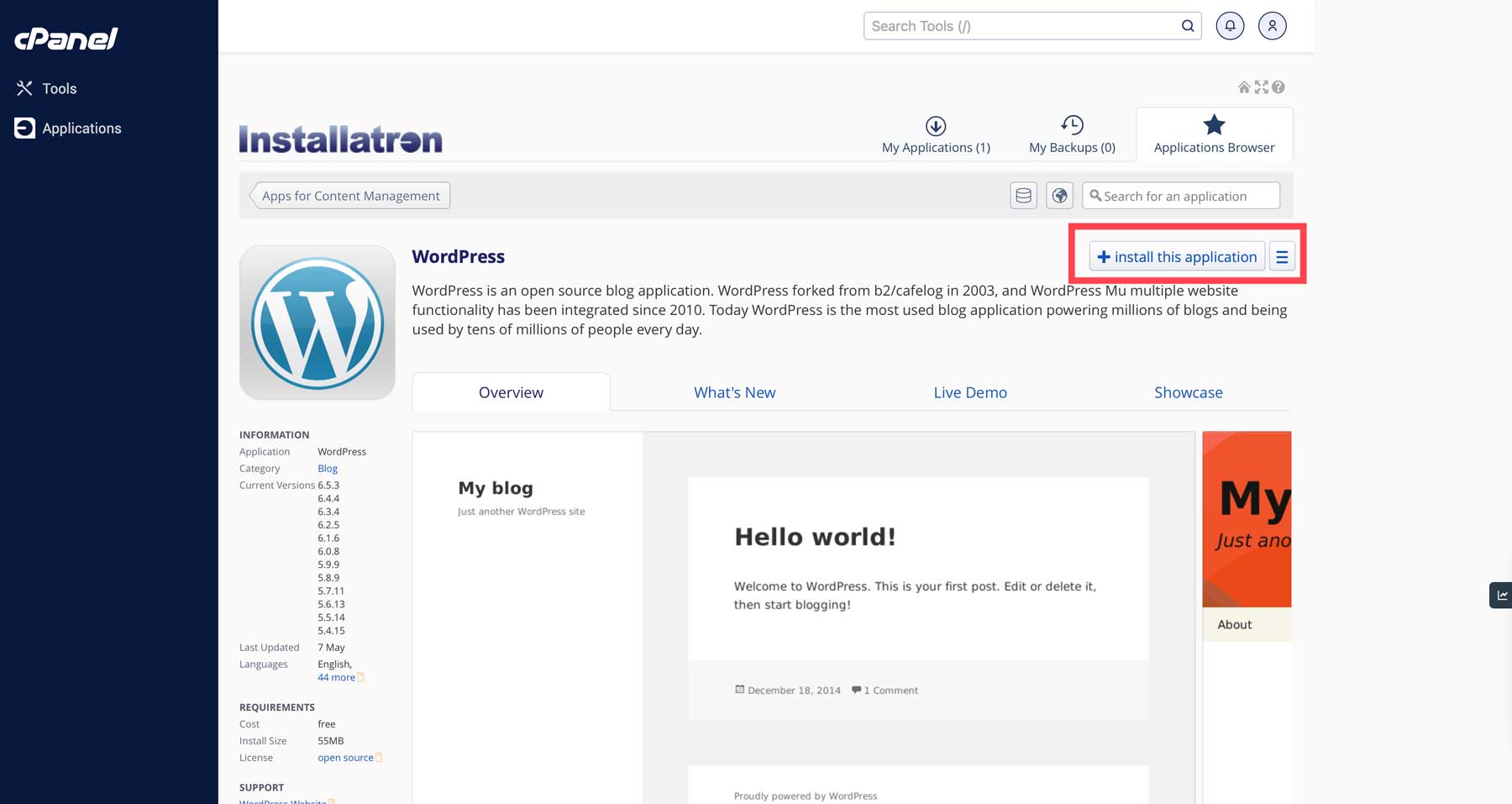The width and height of the screenshot is (1512, 804).
Task: Select the globe language icon
Action: [1059, 195]
